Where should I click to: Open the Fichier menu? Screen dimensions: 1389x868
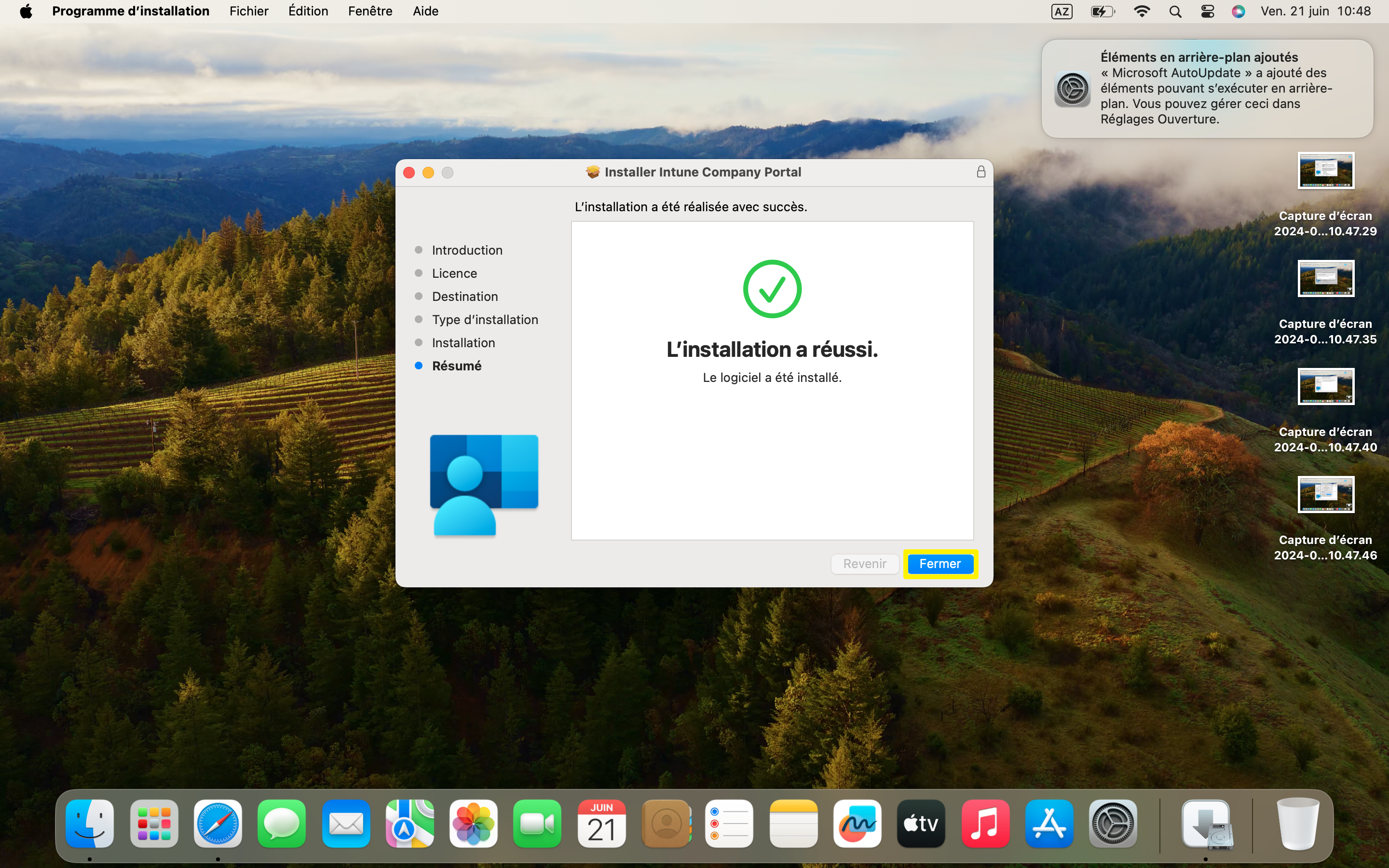coord(249,11)
